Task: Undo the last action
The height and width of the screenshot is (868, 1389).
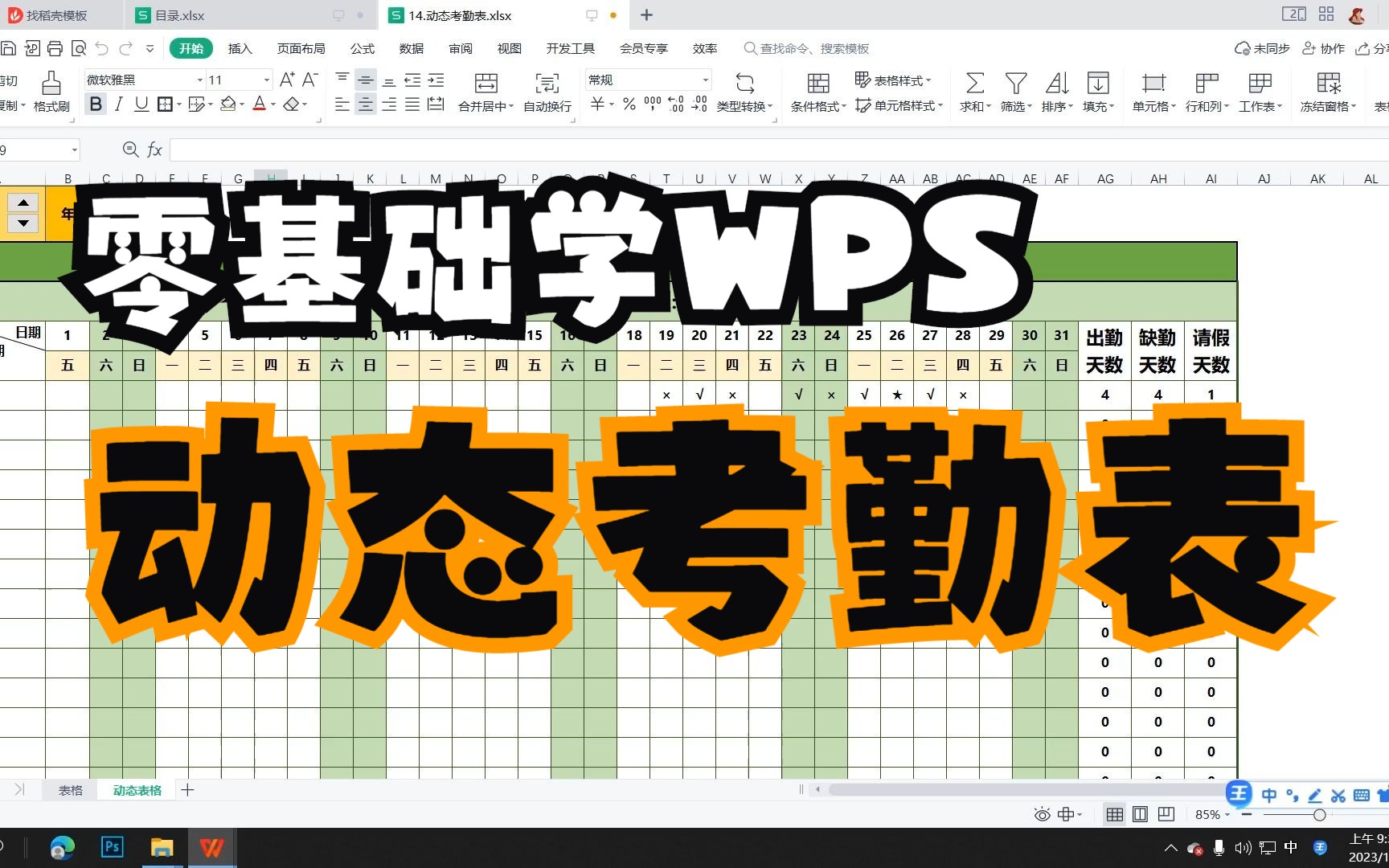Action: pyautogui.click(x=101, y=49)
